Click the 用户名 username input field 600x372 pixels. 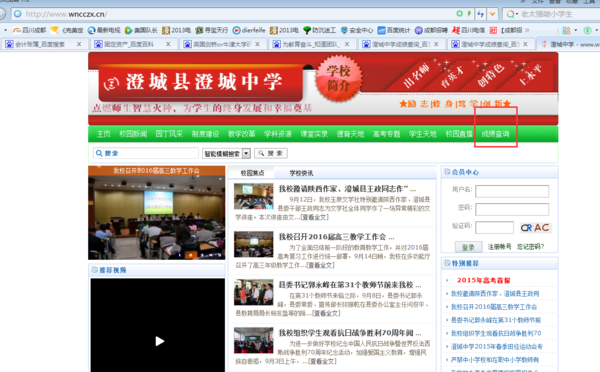tap(512, 191)
